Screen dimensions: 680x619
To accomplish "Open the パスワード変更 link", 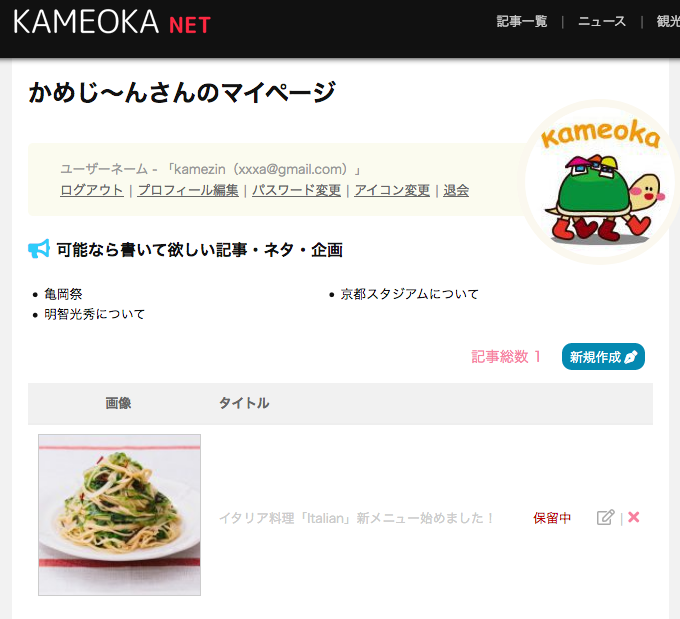I will 297,190.
